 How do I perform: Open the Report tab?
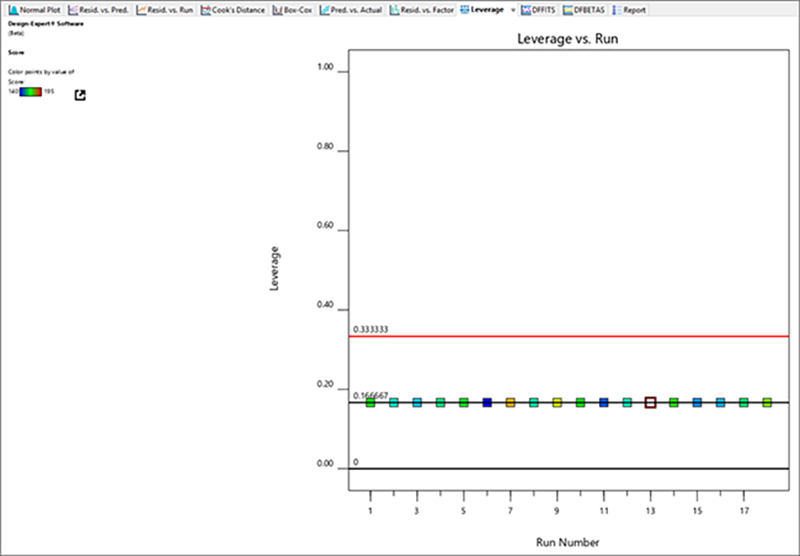coord(630,10)
